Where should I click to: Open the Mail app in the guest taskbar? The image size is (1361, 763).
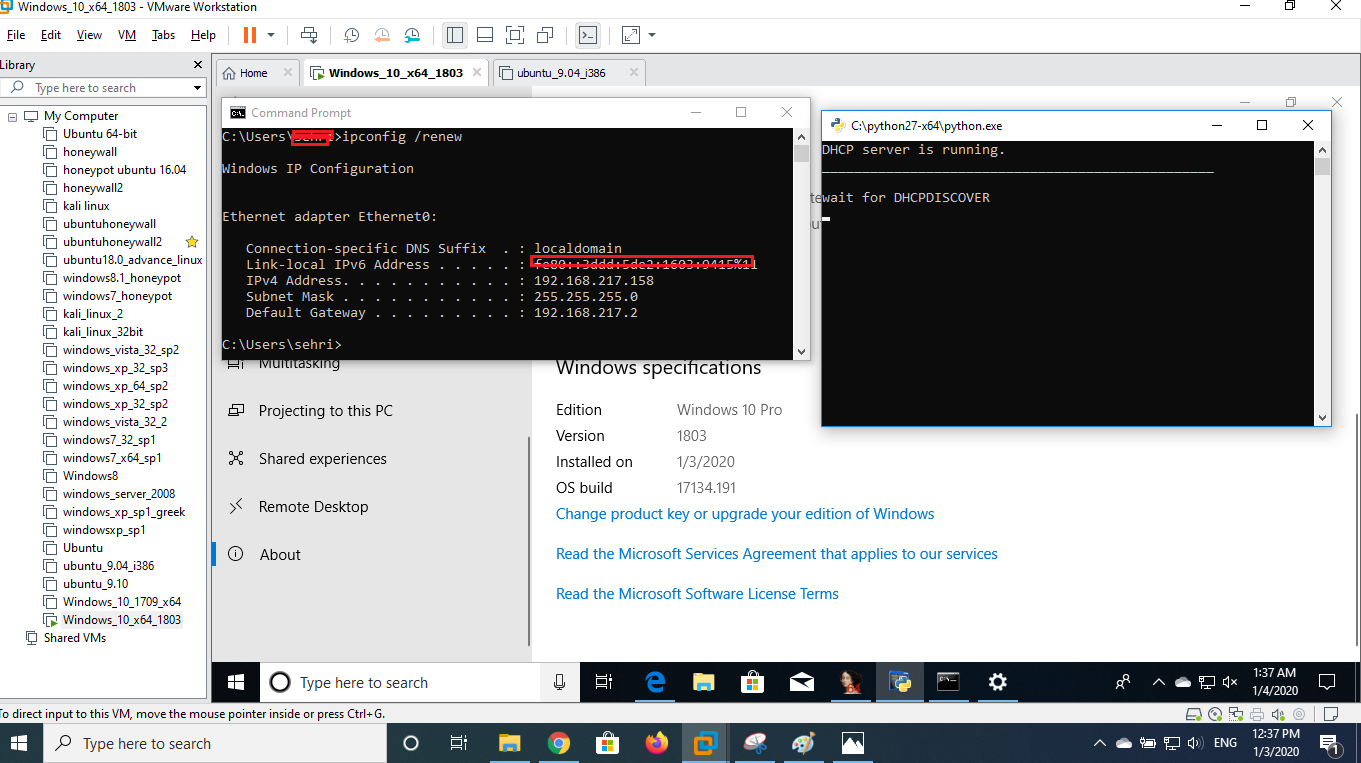coord(801,682)
